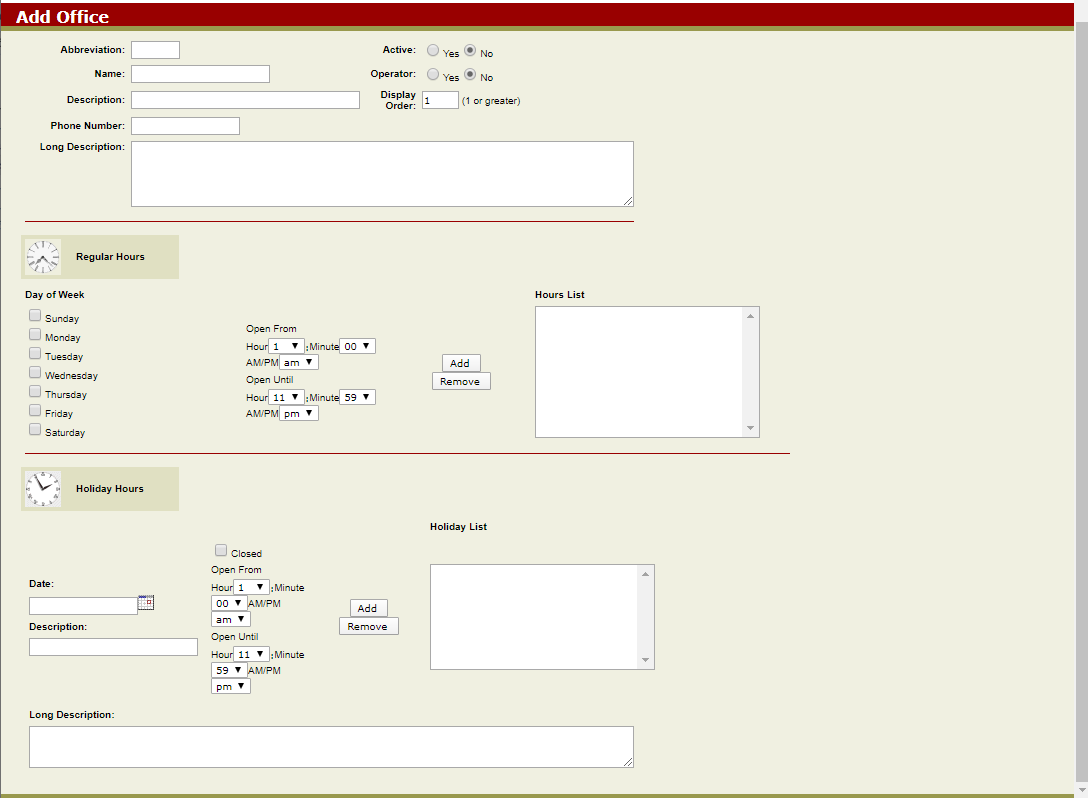This screenshot has height=798, width=1088.
Task: Check the Saturday checkbox
Action: pos(34,428)
